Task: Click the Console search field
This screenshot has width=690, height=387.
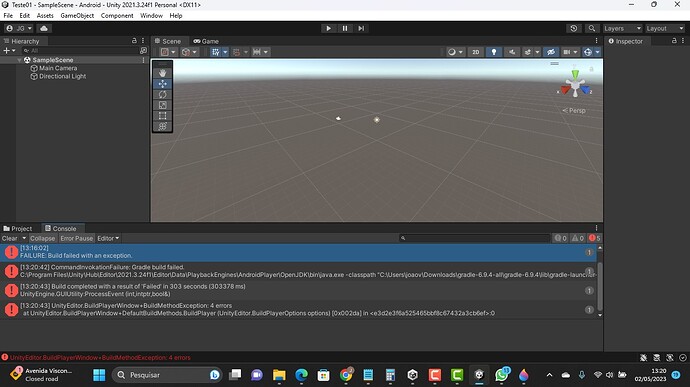Action: [x=474, y=238]
